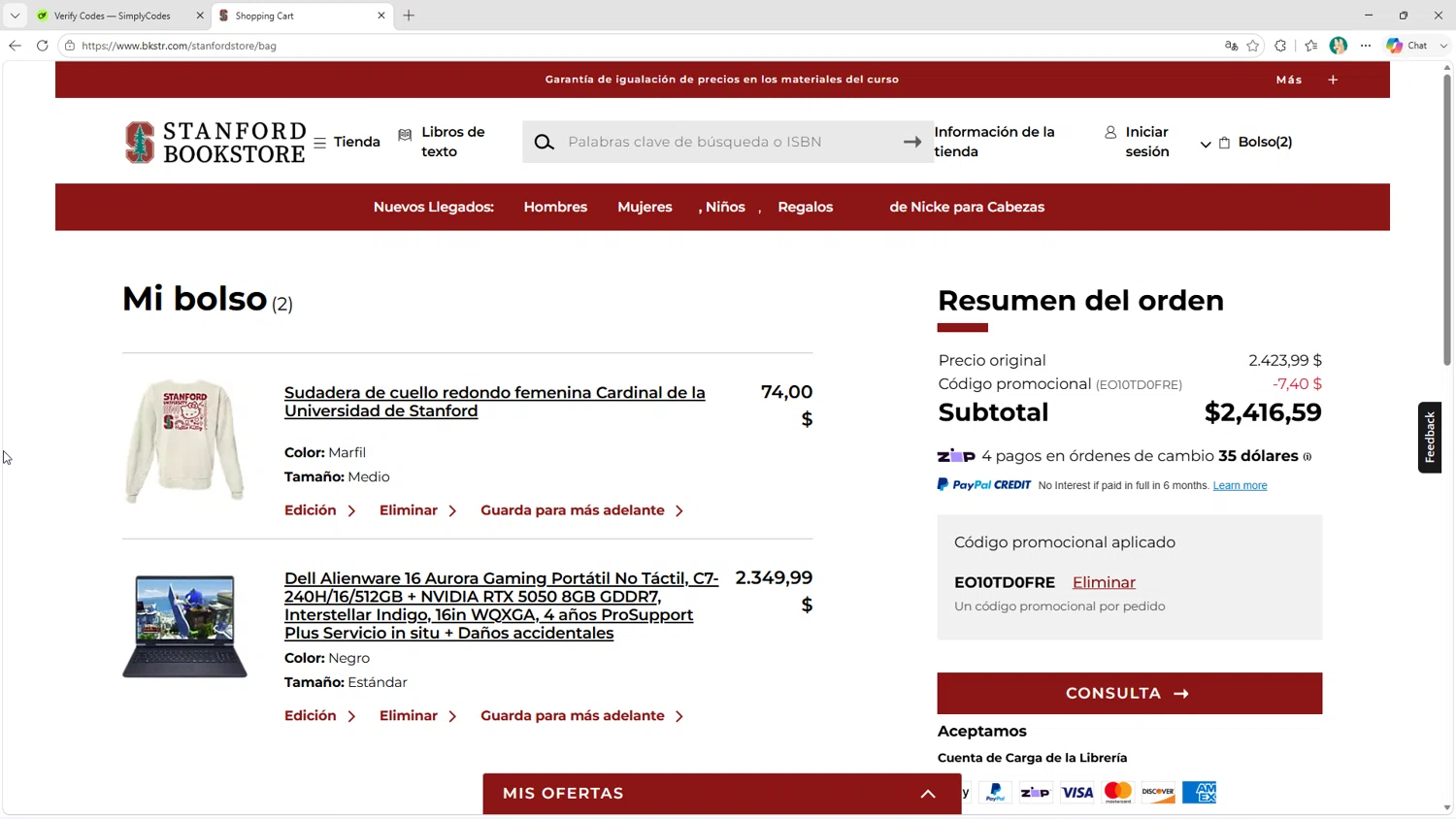View site information lock icon in address bar
Image resolution: width=1456 pixels, height=819 pixels.
pyautogui.click(x=70, y=46)
